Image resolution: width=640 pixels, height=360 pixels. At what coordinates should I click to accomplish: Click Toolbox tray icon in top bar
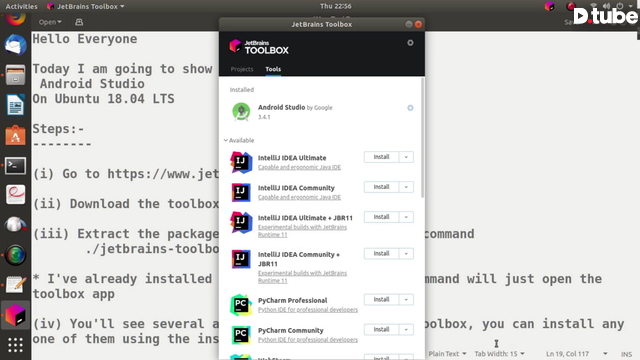[x=549, y=6]
